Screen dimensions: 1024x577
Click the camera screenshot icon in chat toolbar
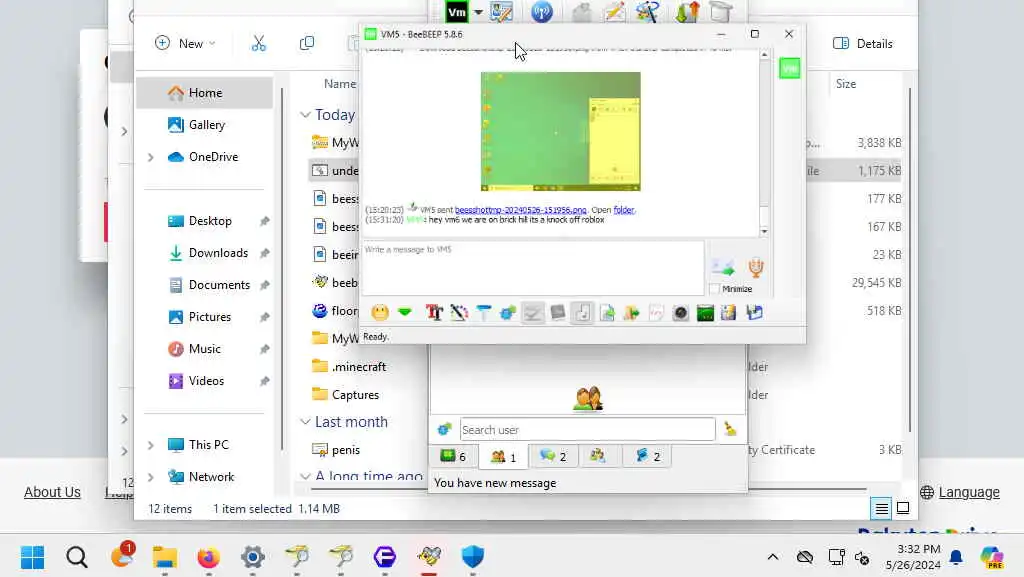680,313
